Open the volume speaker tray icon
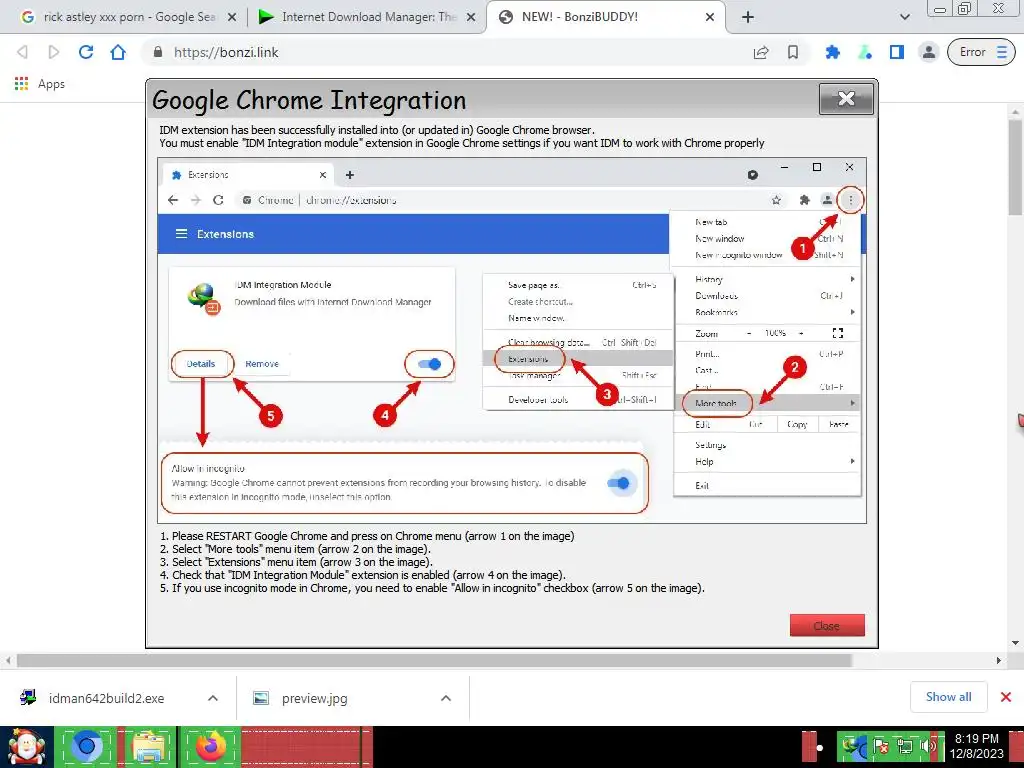 point(927,746)
